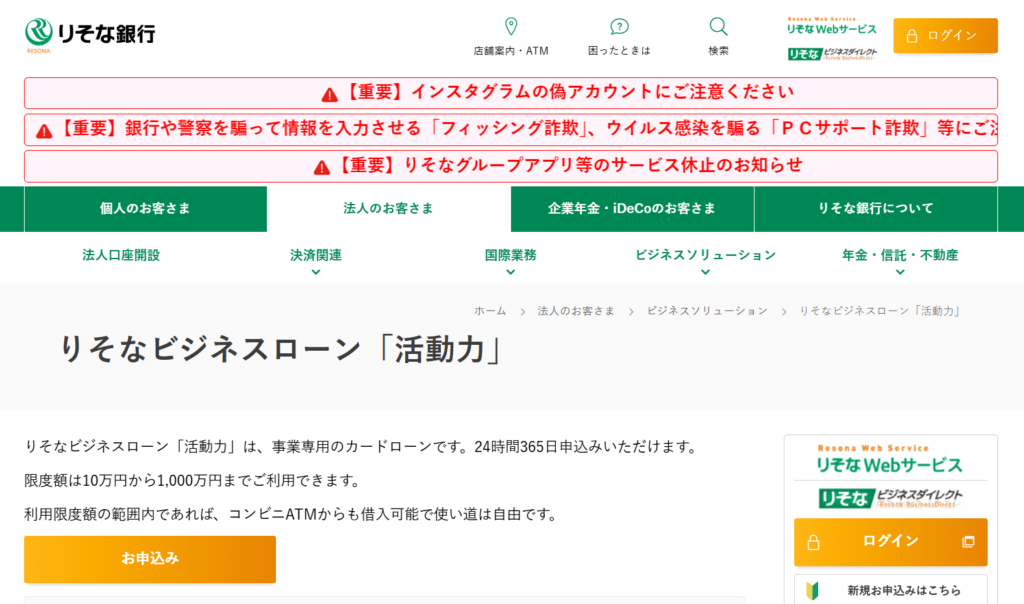The width and height of the screenshot is (1024, 604).
Task: Click the beginner mark icon beside 新規お申込み
Action: click(812, 590)
